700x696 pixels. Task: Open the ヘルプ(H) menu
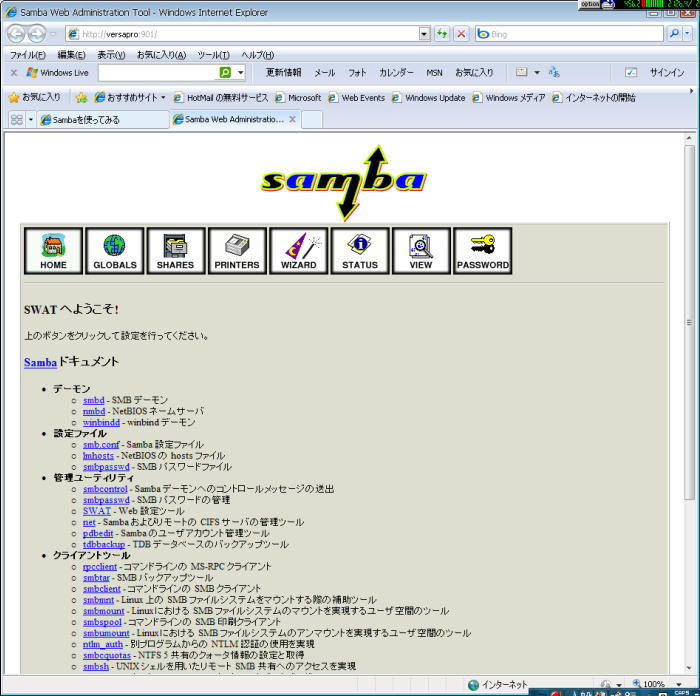258,55
